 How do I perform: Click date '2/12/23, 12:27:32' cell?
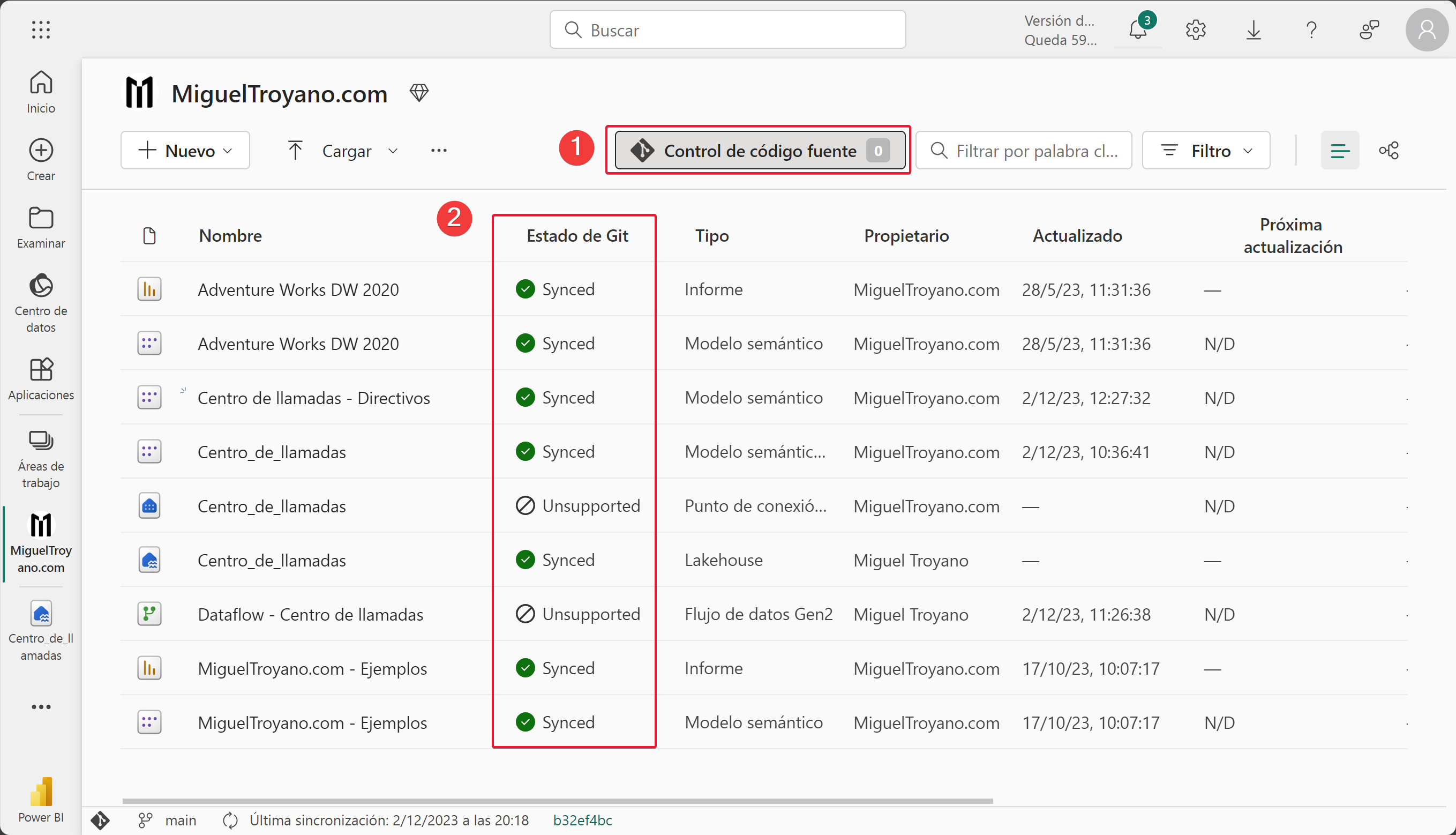click(1086, 398)
